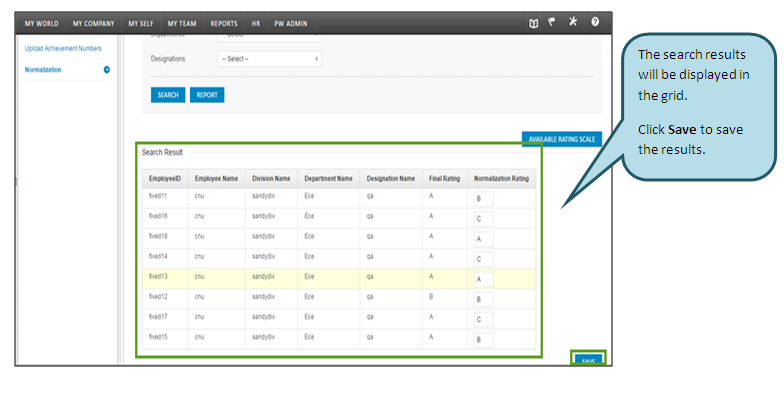Open Upload Achievement Numbers link

(x=63, y=48)
